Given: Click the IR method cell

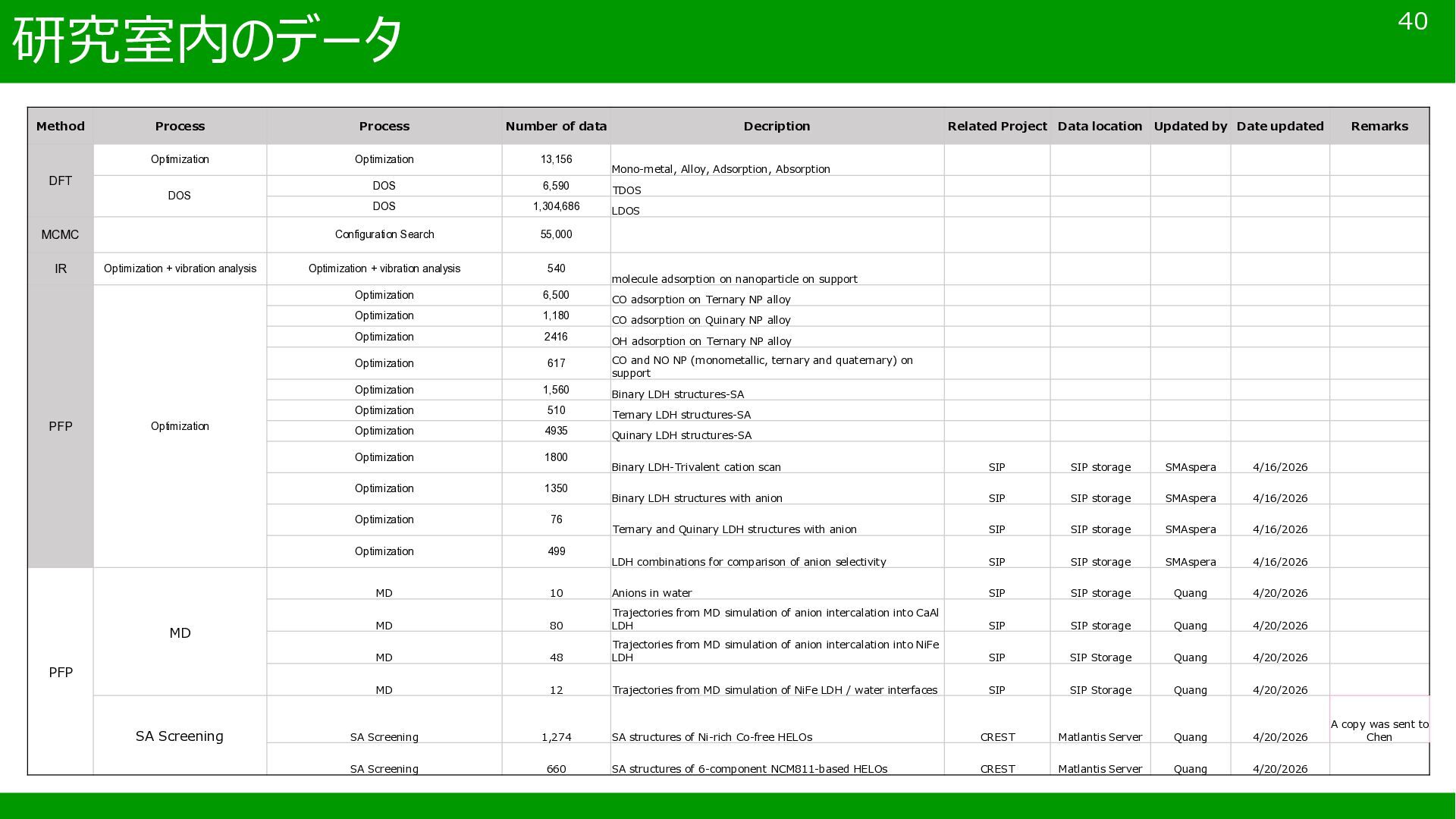Looking at the screenshot, I should pos(61,268).
